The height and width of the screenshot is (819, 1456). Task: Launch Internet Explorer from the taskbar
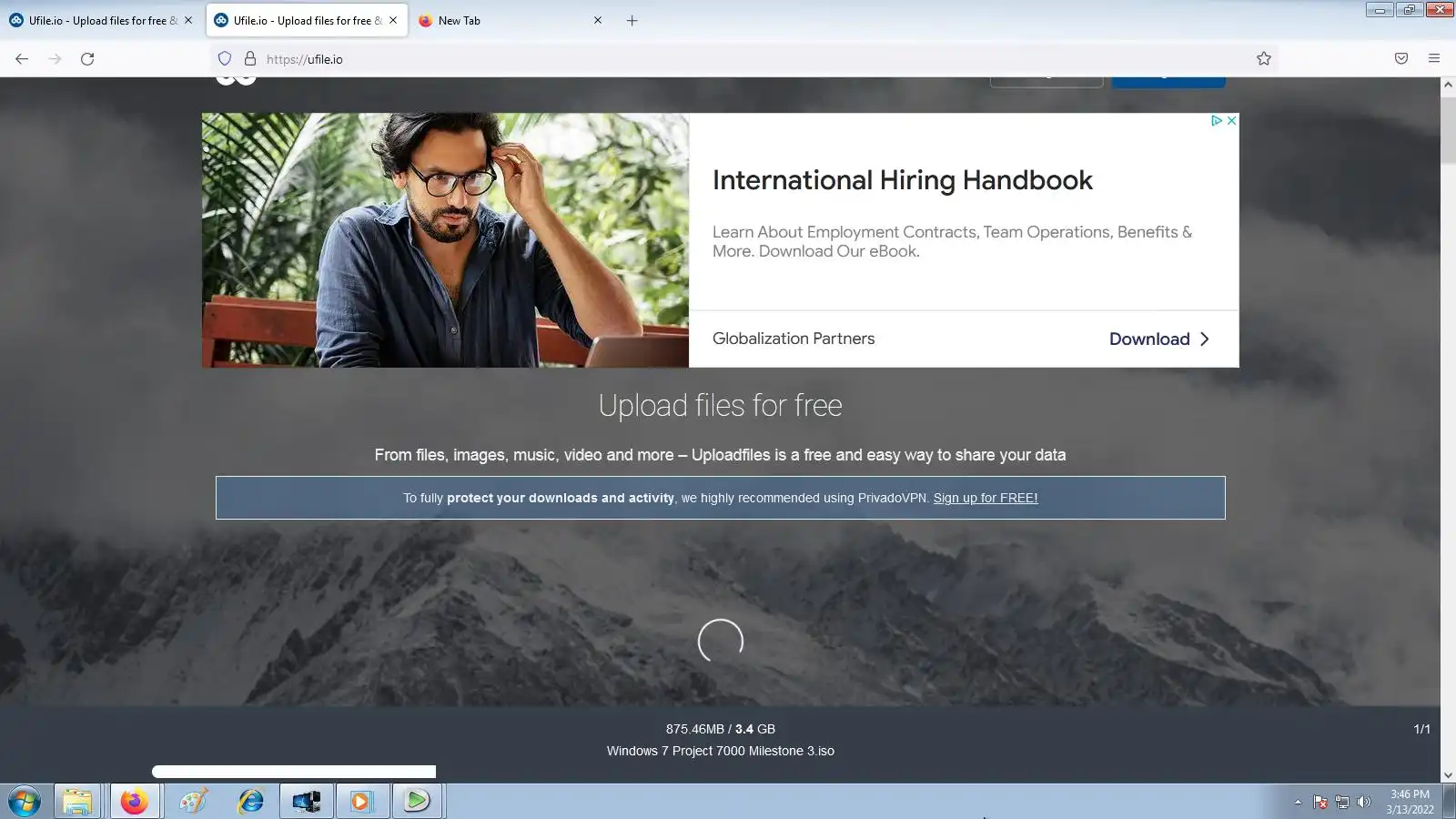point(250,802)
